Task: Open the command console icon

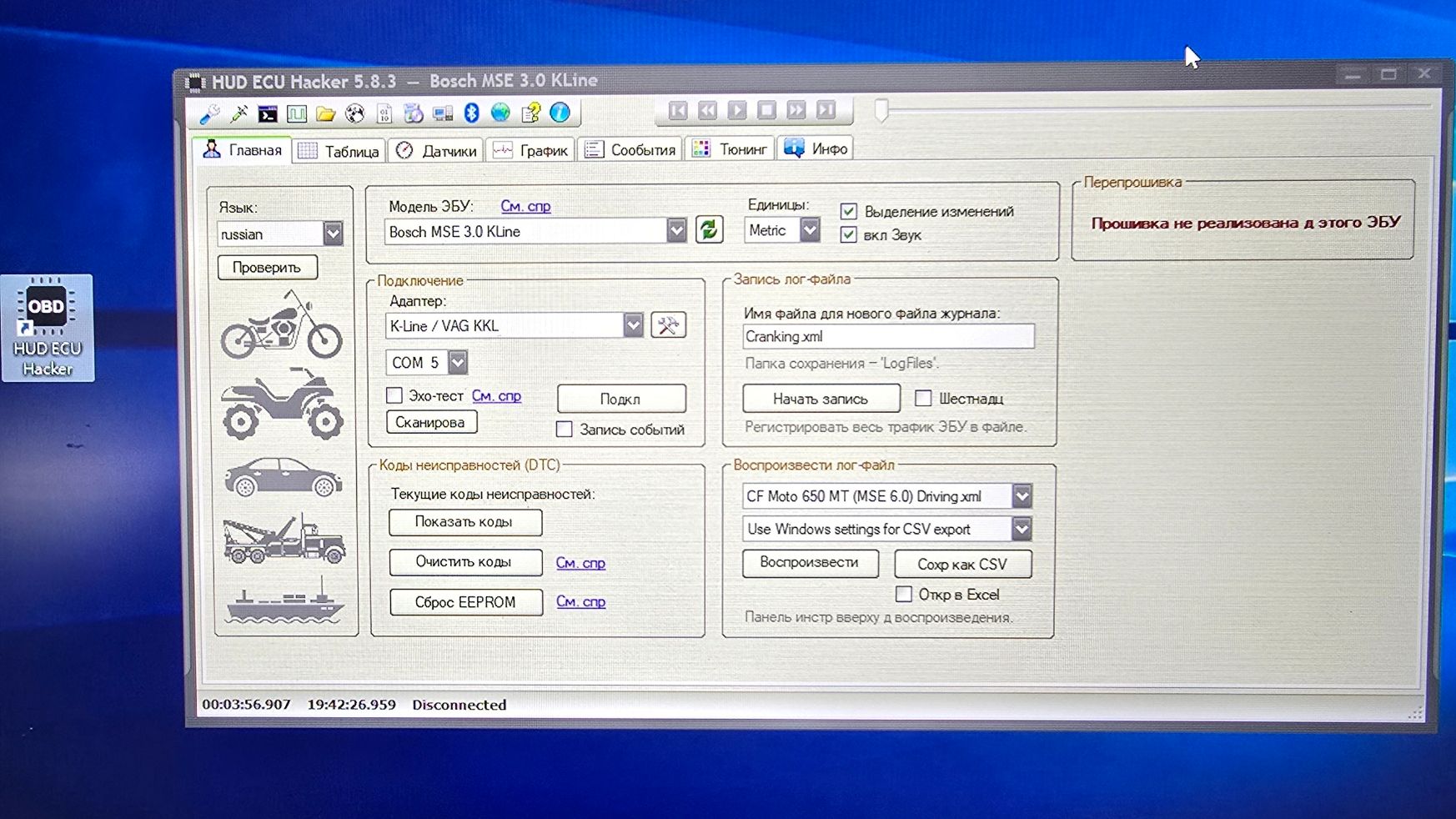Action: coord(268,113)
